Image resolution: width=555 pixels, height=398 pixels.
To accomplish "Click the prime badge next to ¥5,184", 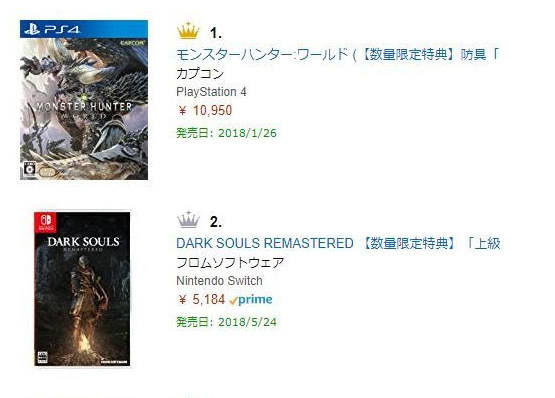I will coord(251,300).
